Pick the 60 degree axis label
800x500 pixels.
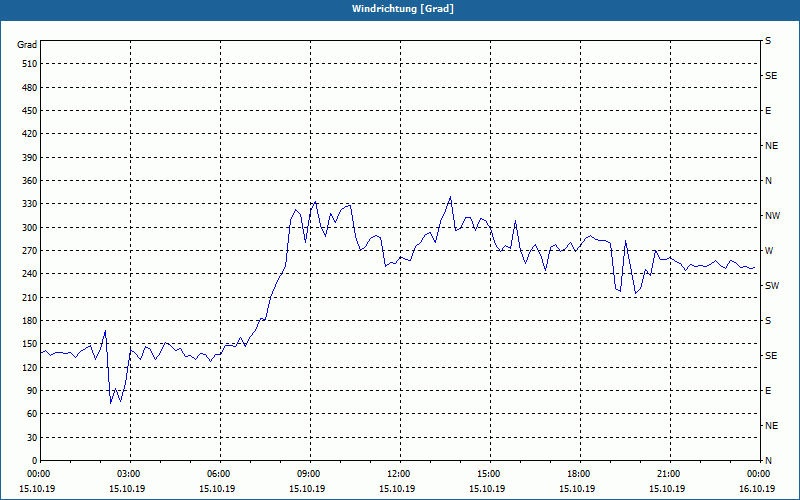click(32, 414)
